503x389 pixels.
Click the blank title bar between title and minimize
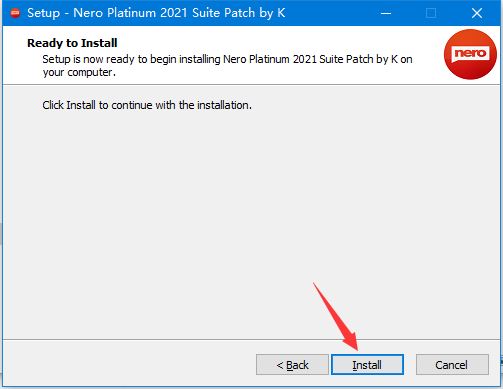coord(328,13)
